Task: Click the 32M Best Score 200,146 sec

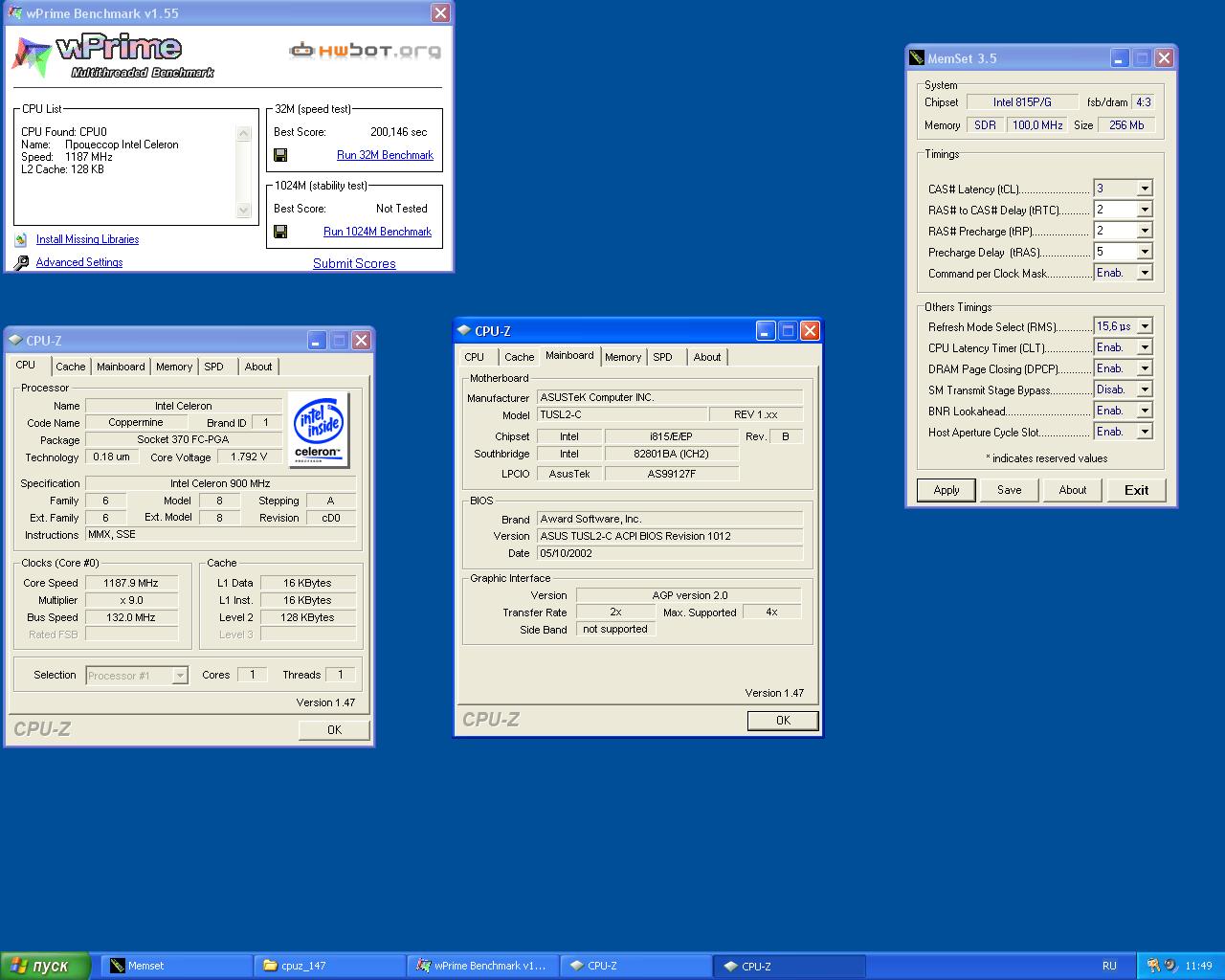Action: coord(398,132)
